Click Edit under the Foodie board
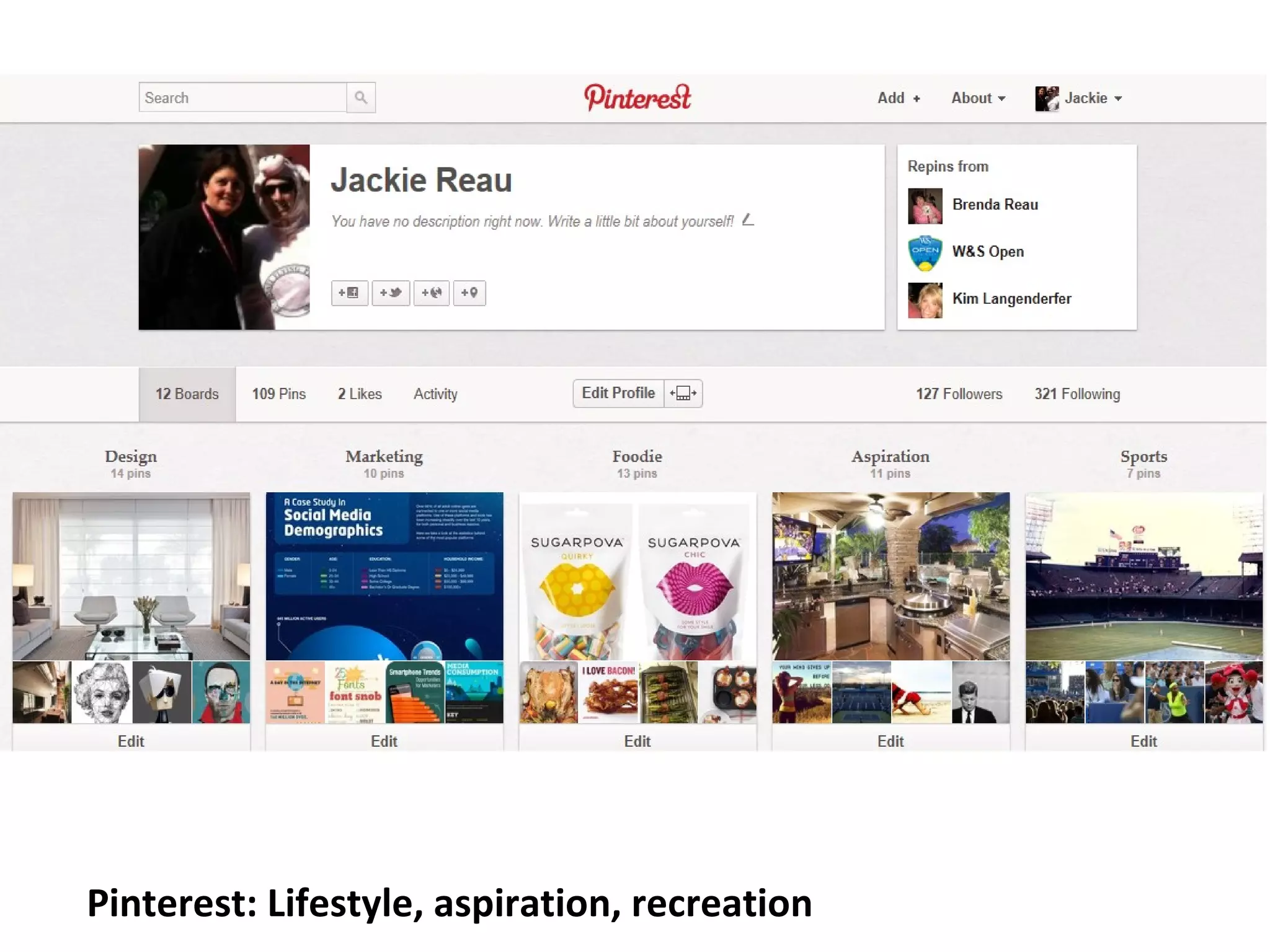The height and width of the screenshot is (952, 1270). click(637, 741)
